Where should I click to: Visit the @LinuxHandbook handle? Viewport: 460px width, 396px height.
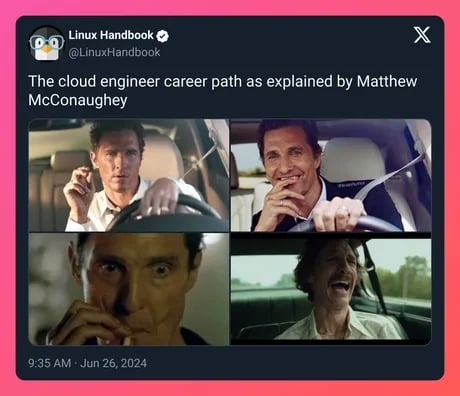click(x=114, y=52)
